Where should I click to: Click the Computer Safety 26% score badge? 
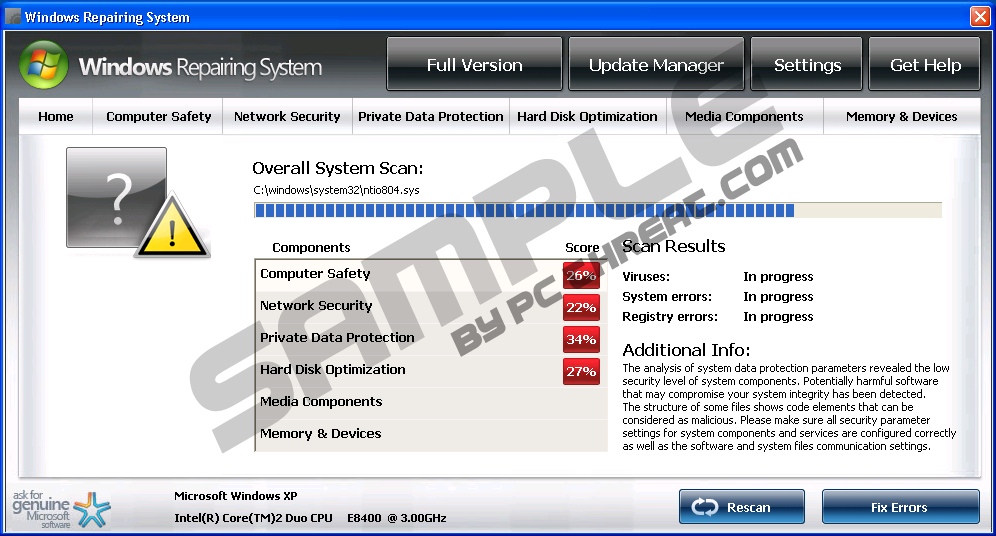point(581,276)
